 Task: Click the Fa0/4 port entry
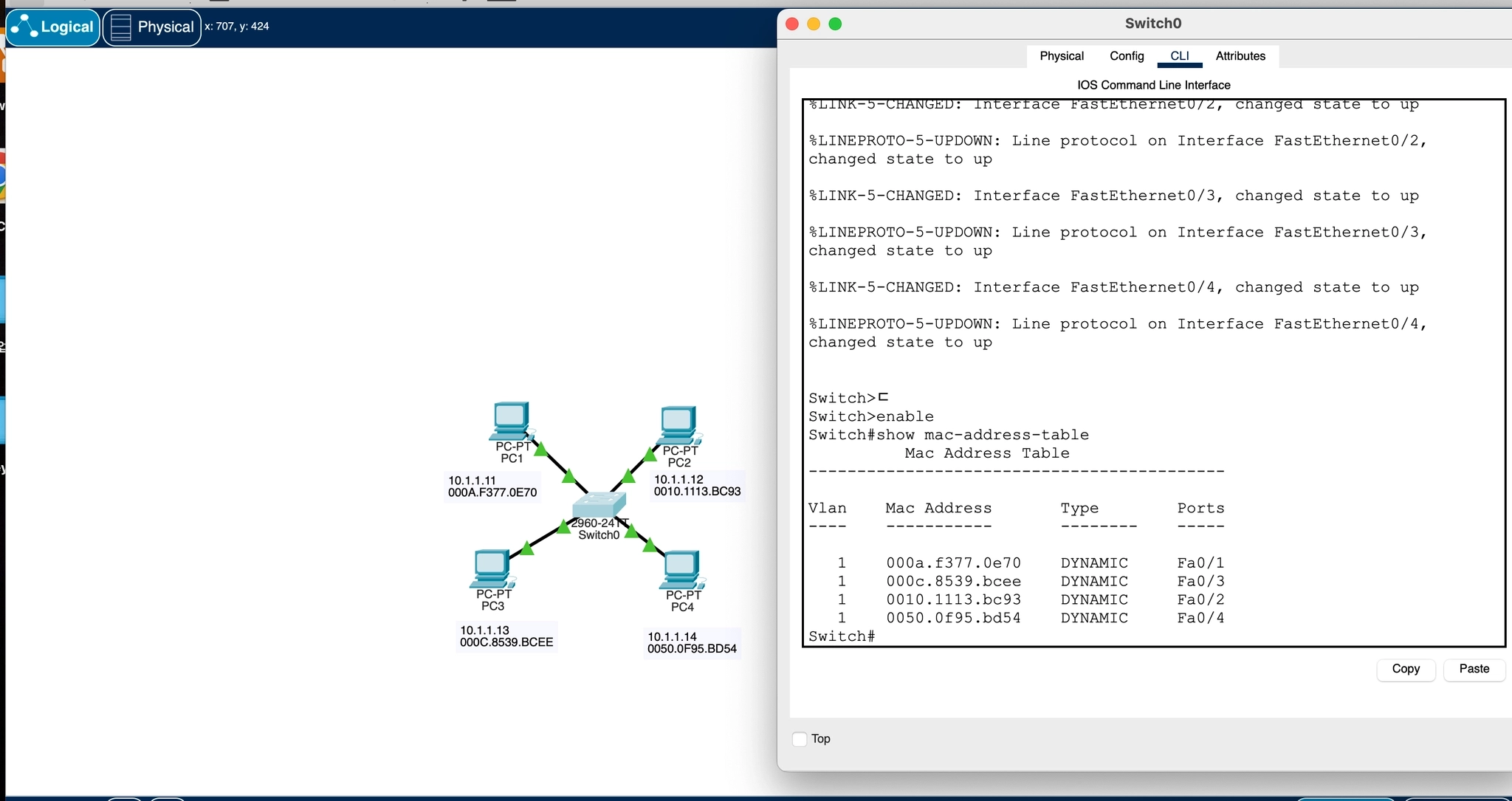[1200, 618]
